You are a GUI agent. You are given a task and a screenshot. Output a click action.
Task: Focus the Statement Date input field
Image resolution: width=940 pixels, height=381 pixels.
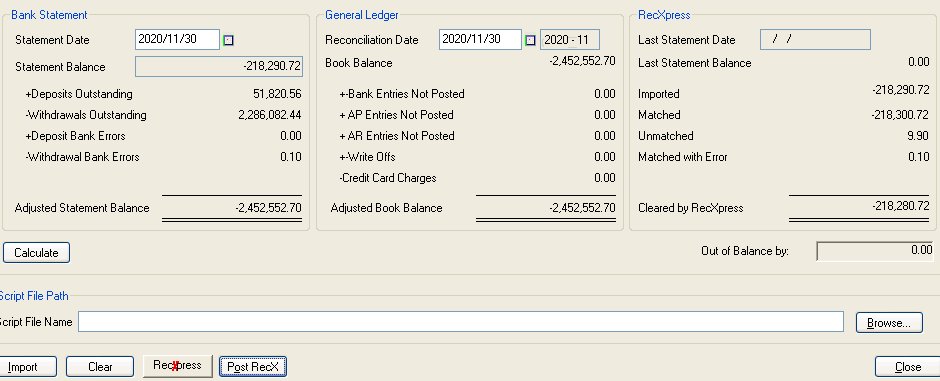pyautogui.click(x=177, y=40)
